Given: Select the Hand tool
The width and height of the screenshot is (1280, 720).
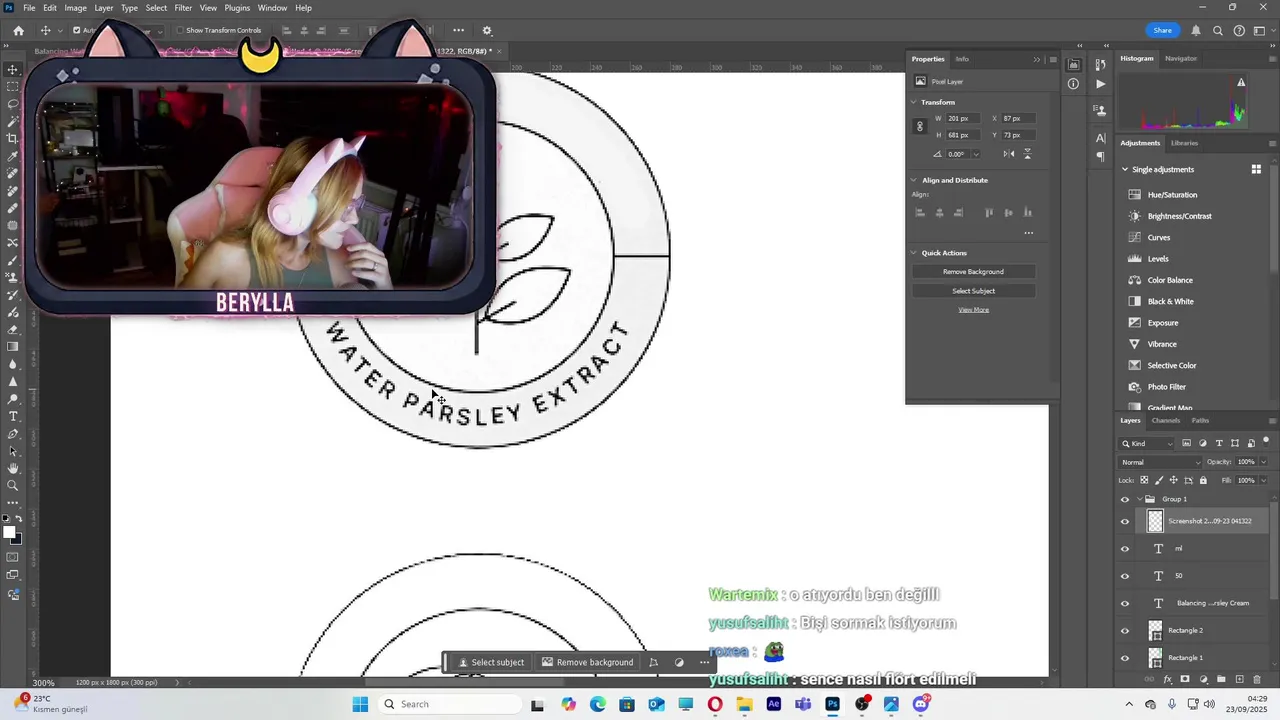Looking at the screenshot, I should pos(13,468).
